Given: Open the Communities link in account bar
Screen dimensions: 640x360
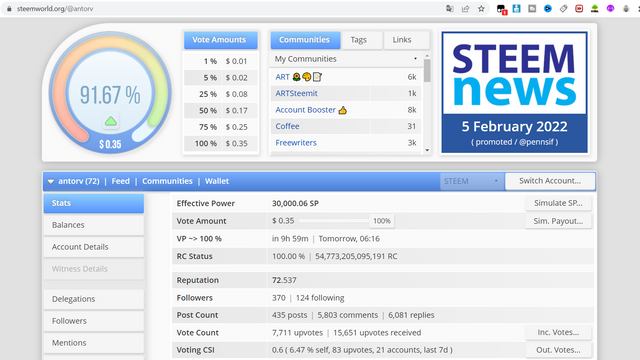Looking at the screenshot, I should click(x=167, y=181).
